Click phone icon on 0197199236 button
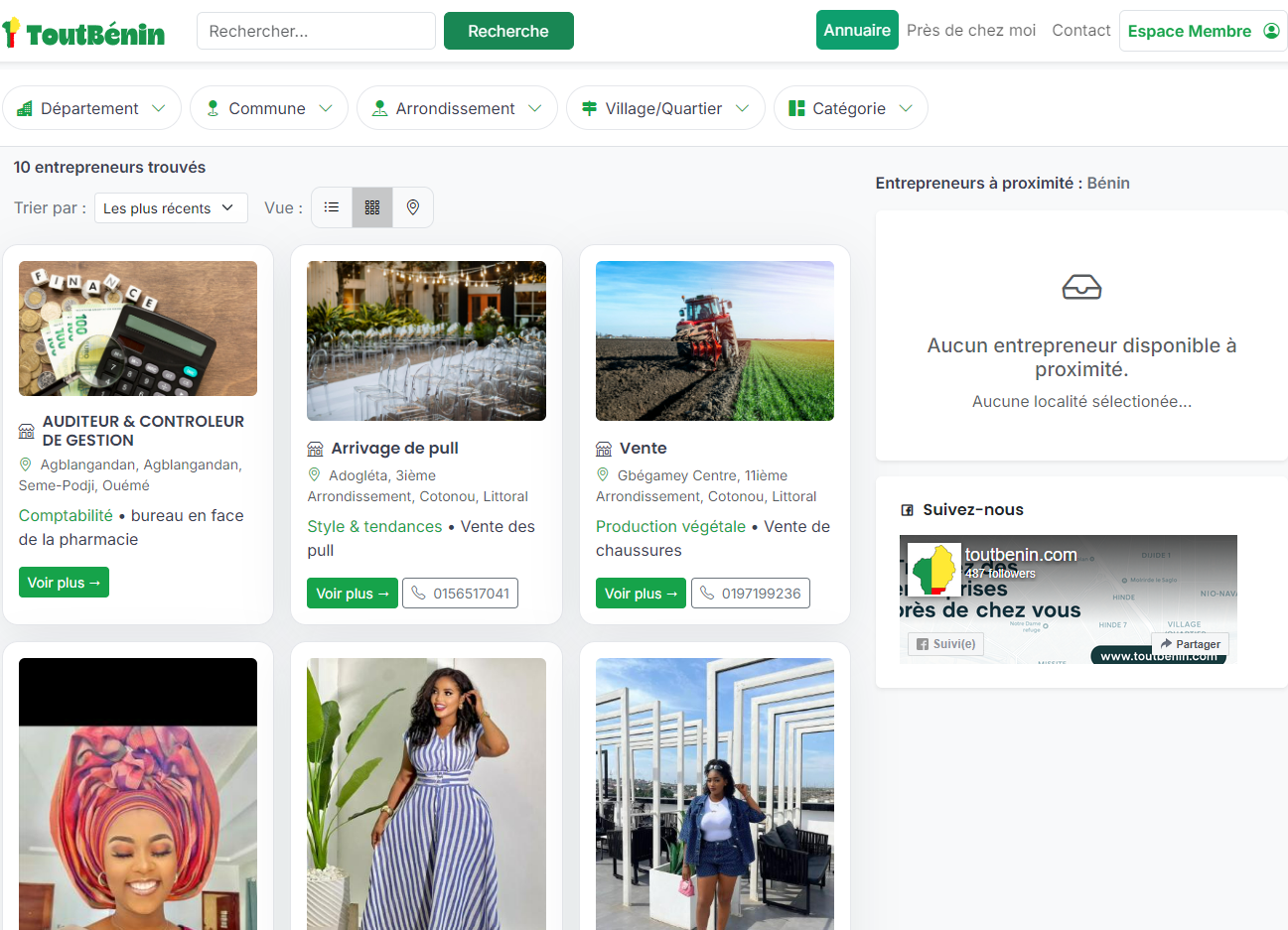This screenshot has width=1288, height=930. click(x=707, y=594)
